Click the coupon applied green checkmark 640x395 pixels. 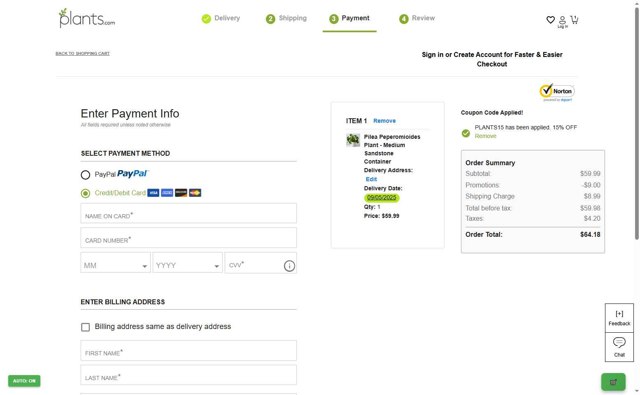tap(466, 133)
